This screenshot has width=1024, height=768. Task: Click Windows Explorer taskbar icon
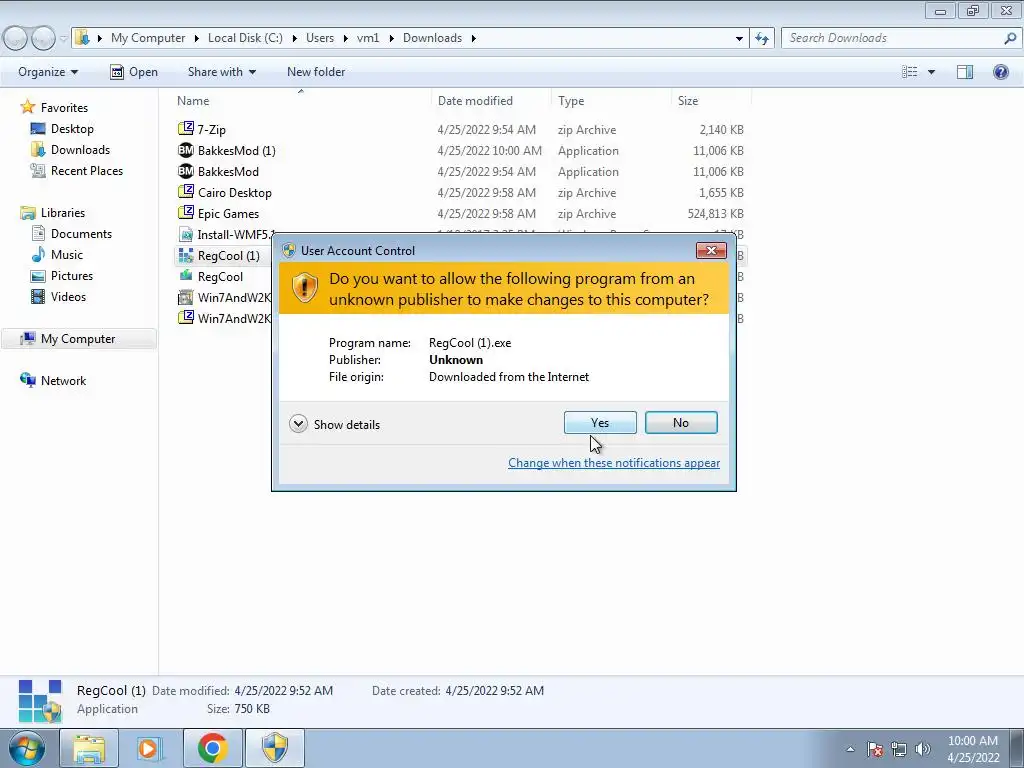pos(89,748)
